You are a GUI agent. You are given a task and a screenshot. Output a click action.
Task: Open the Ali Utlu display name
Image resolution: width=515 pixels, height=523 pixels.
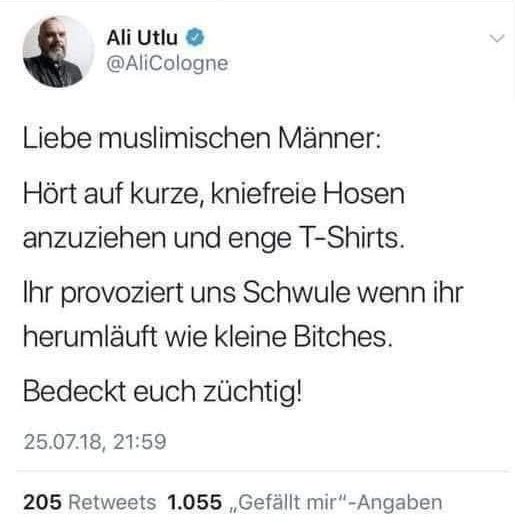tap(142, 37)
